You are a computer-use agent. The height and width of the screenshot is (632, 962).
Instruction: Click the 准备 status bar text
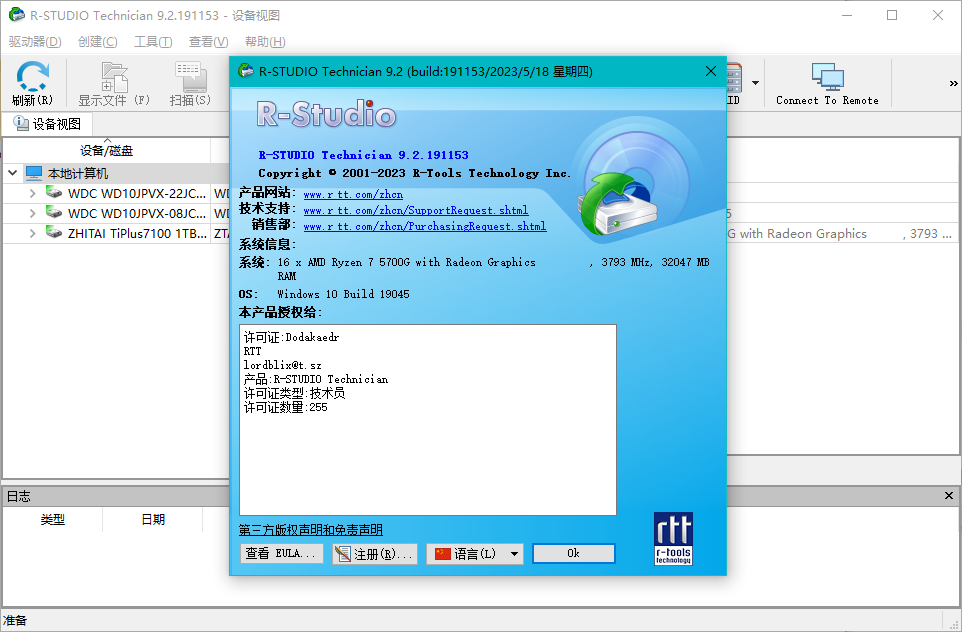[x=15, y=620]
